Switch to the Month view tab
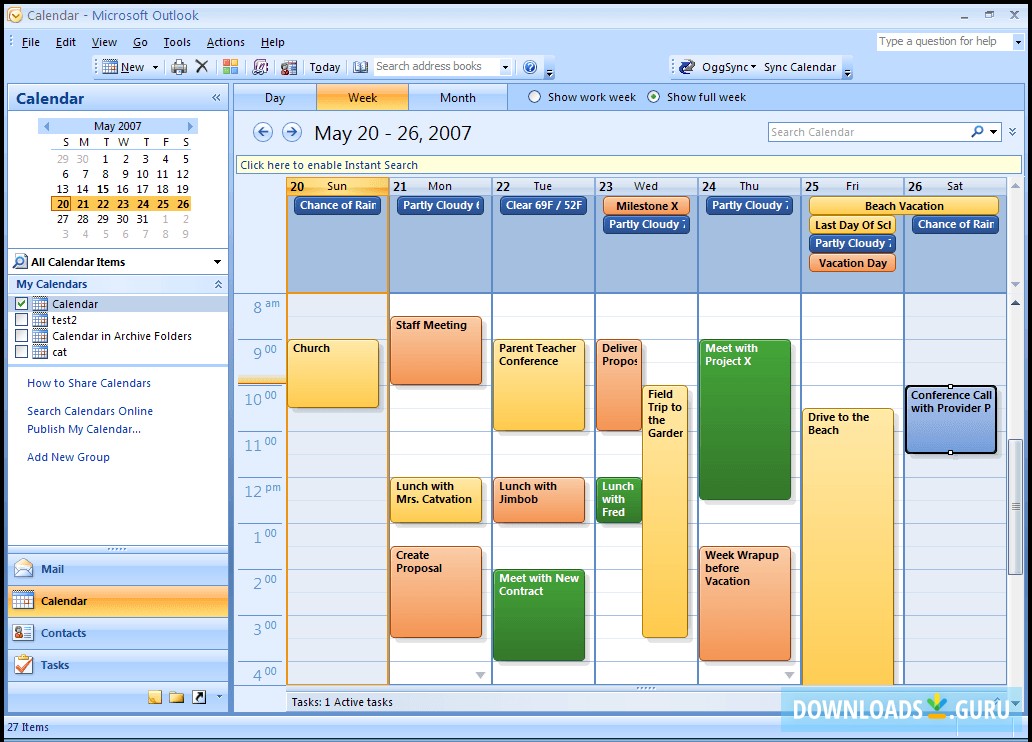 457,98
